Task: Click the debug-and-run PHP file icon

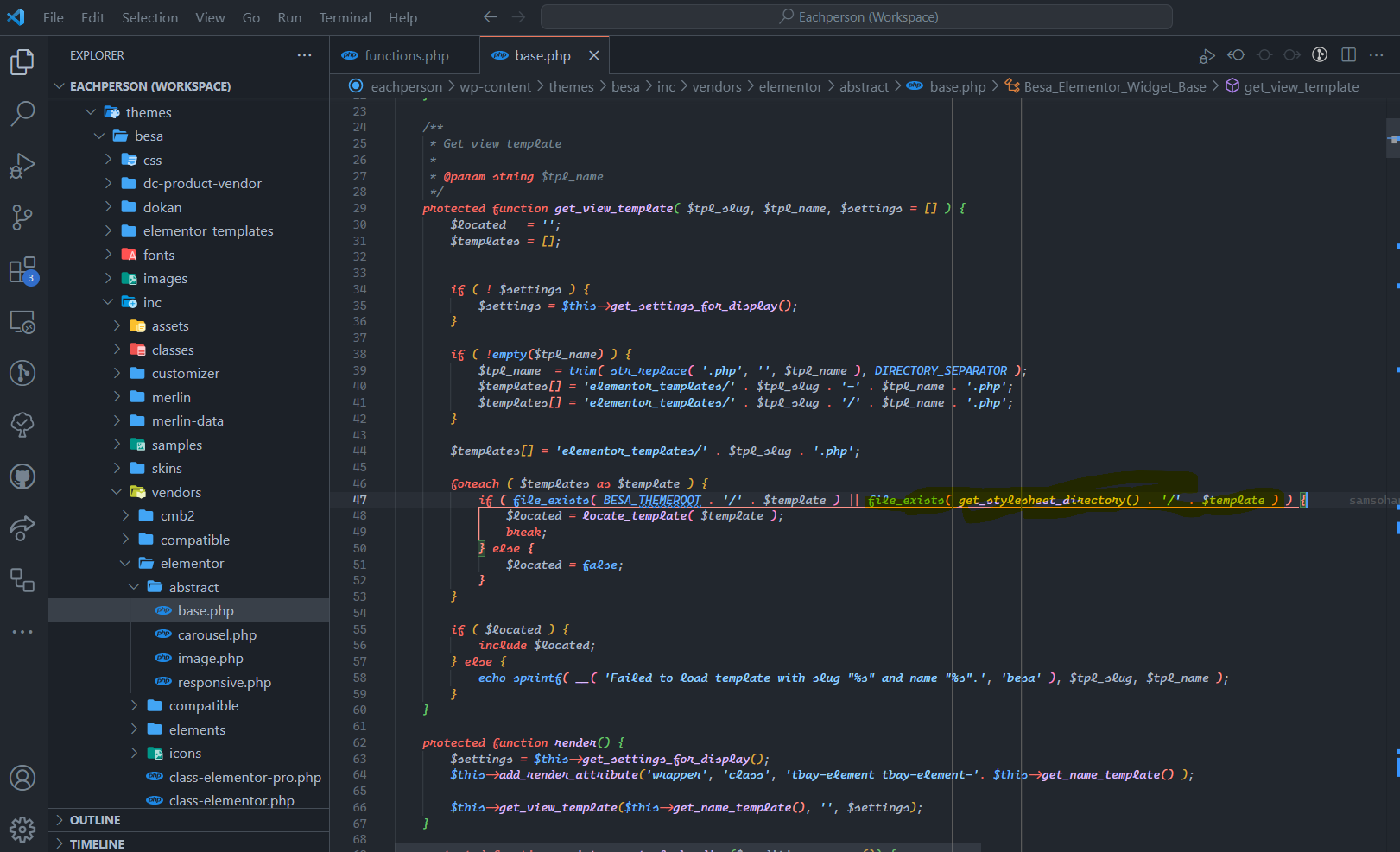Action: tap(1207, 55)
